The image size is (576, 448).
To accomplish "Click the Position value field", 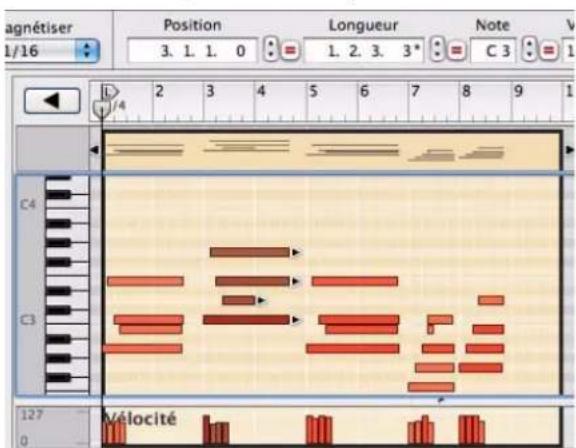I will point(192,51).
